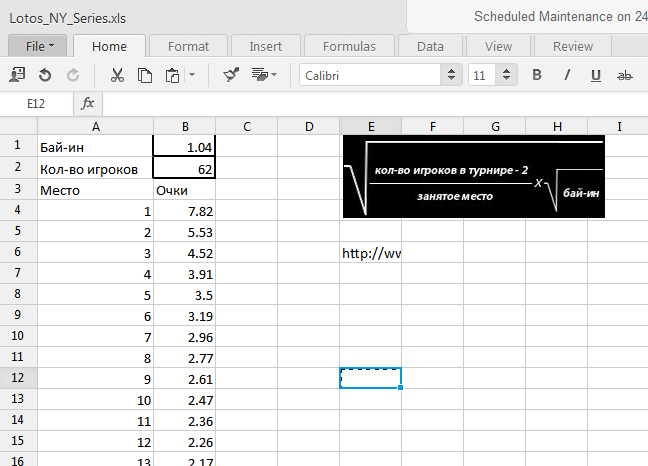Select column H header
The height and width of the screenshot is (466, 648).
pos(557,126)
